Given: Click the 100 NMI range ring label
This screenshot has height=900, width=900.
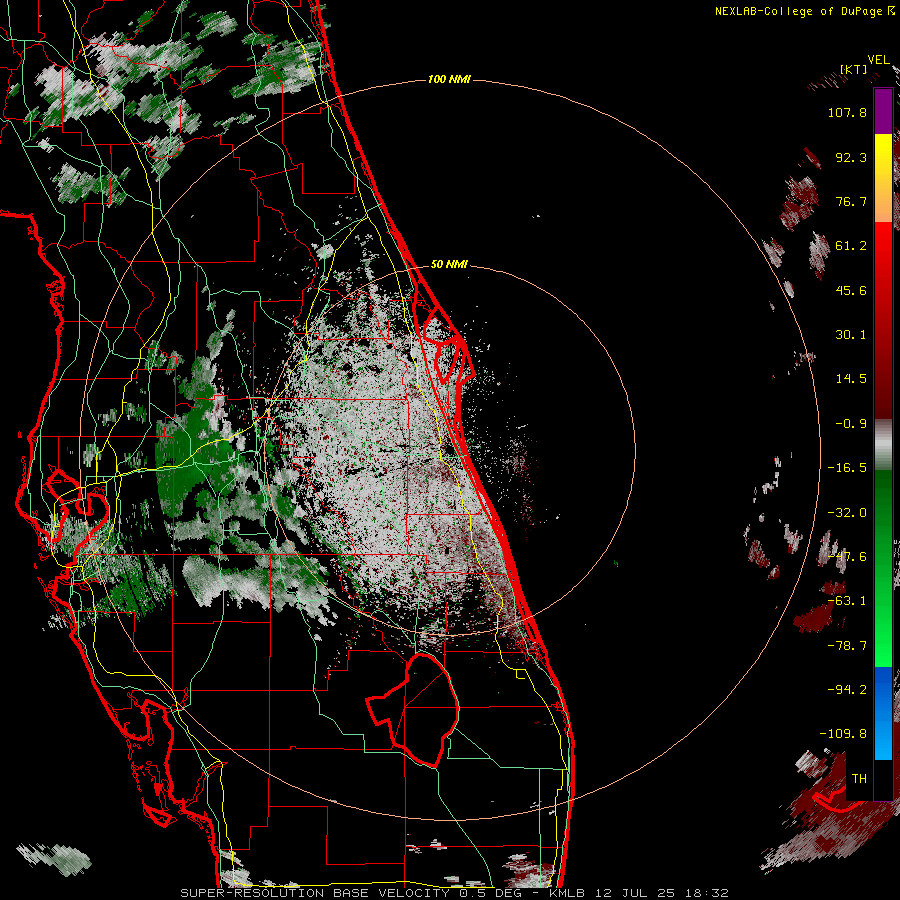Looking at the screenshot, I should click(x=449, y=79).
